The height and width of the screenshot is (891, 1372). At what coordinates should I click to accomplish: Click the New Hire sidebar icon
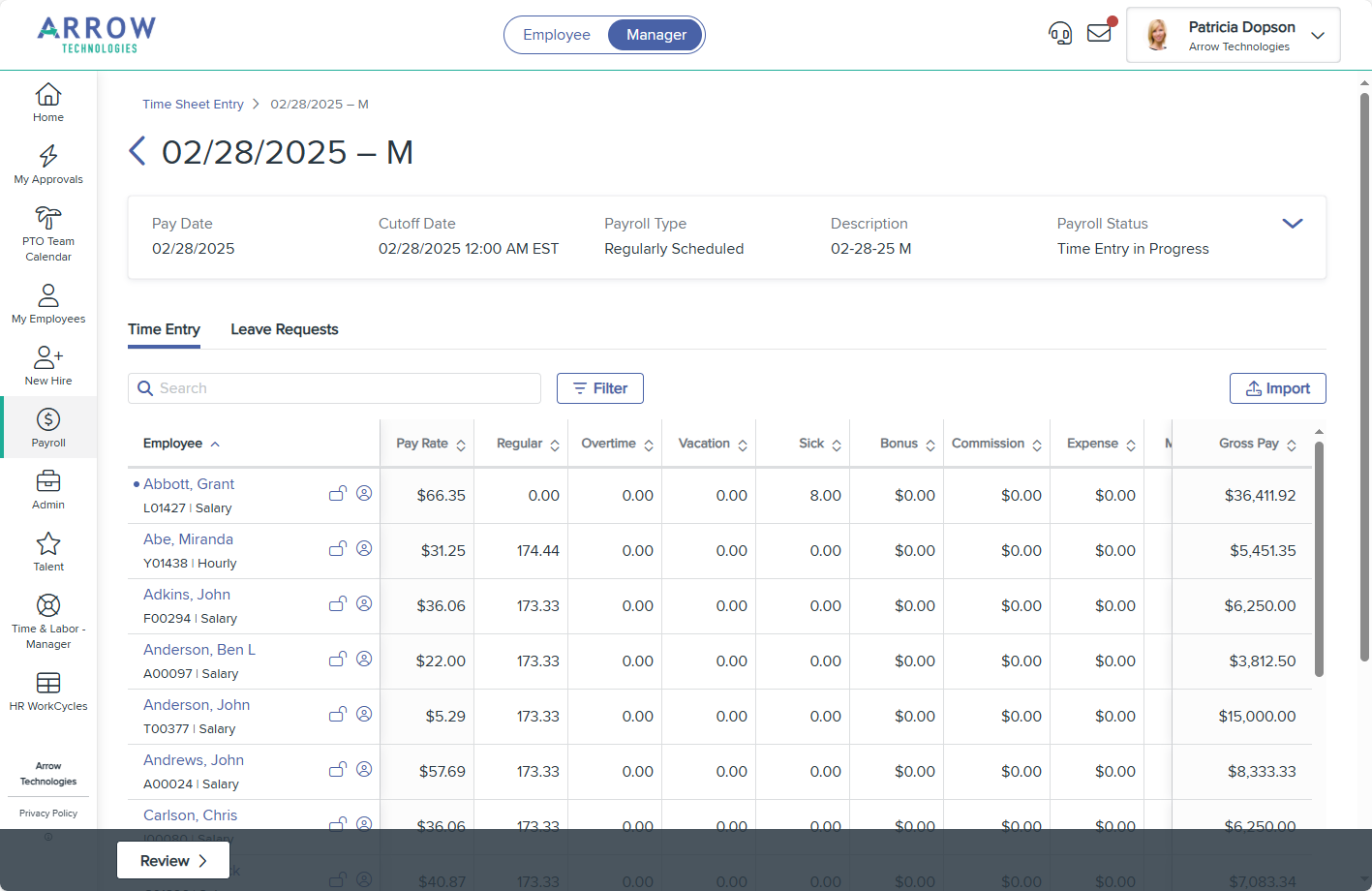pos(48,358)
